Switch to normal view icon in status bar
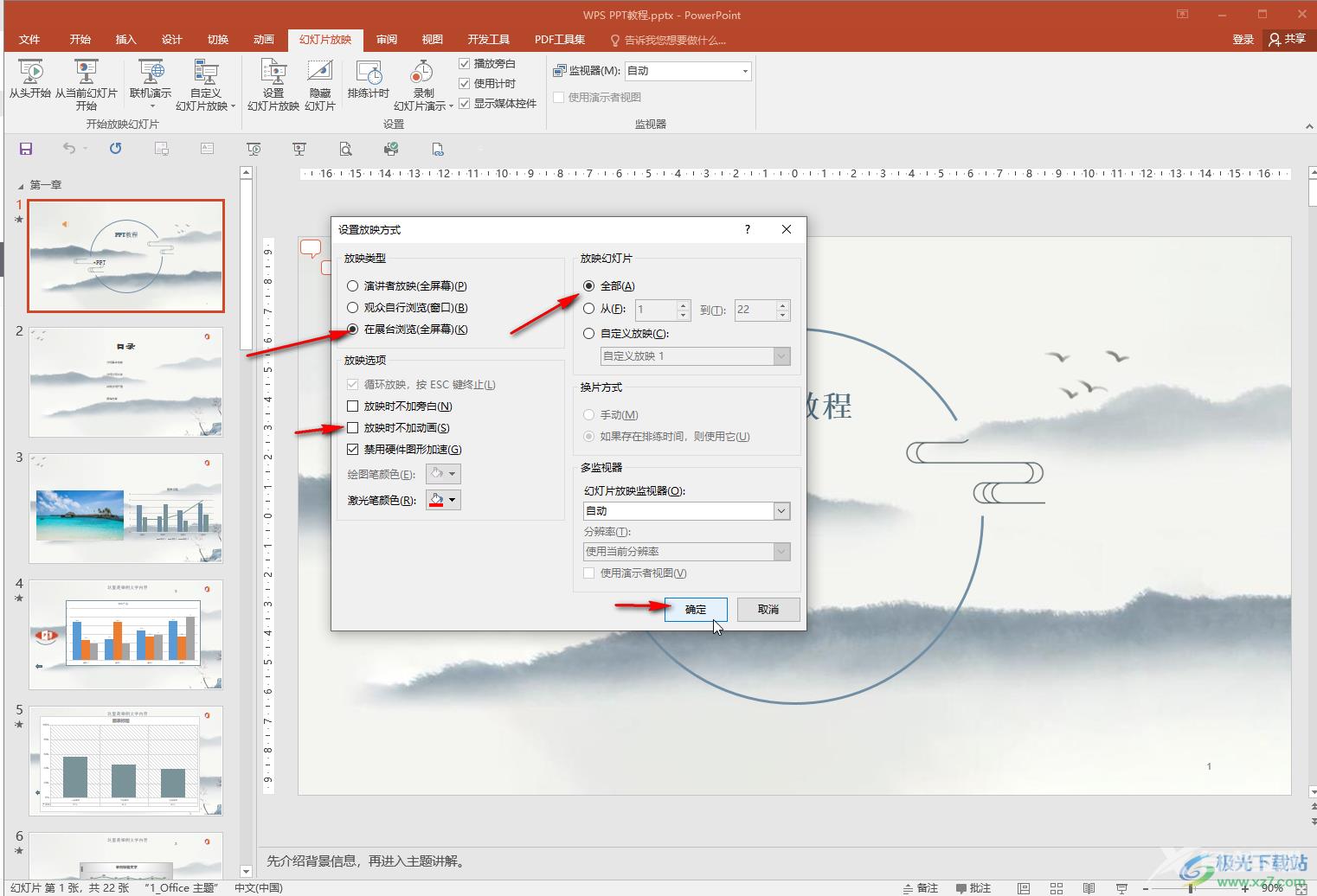This screenshot has width=1317, height=896. (x=1024, y=888)
